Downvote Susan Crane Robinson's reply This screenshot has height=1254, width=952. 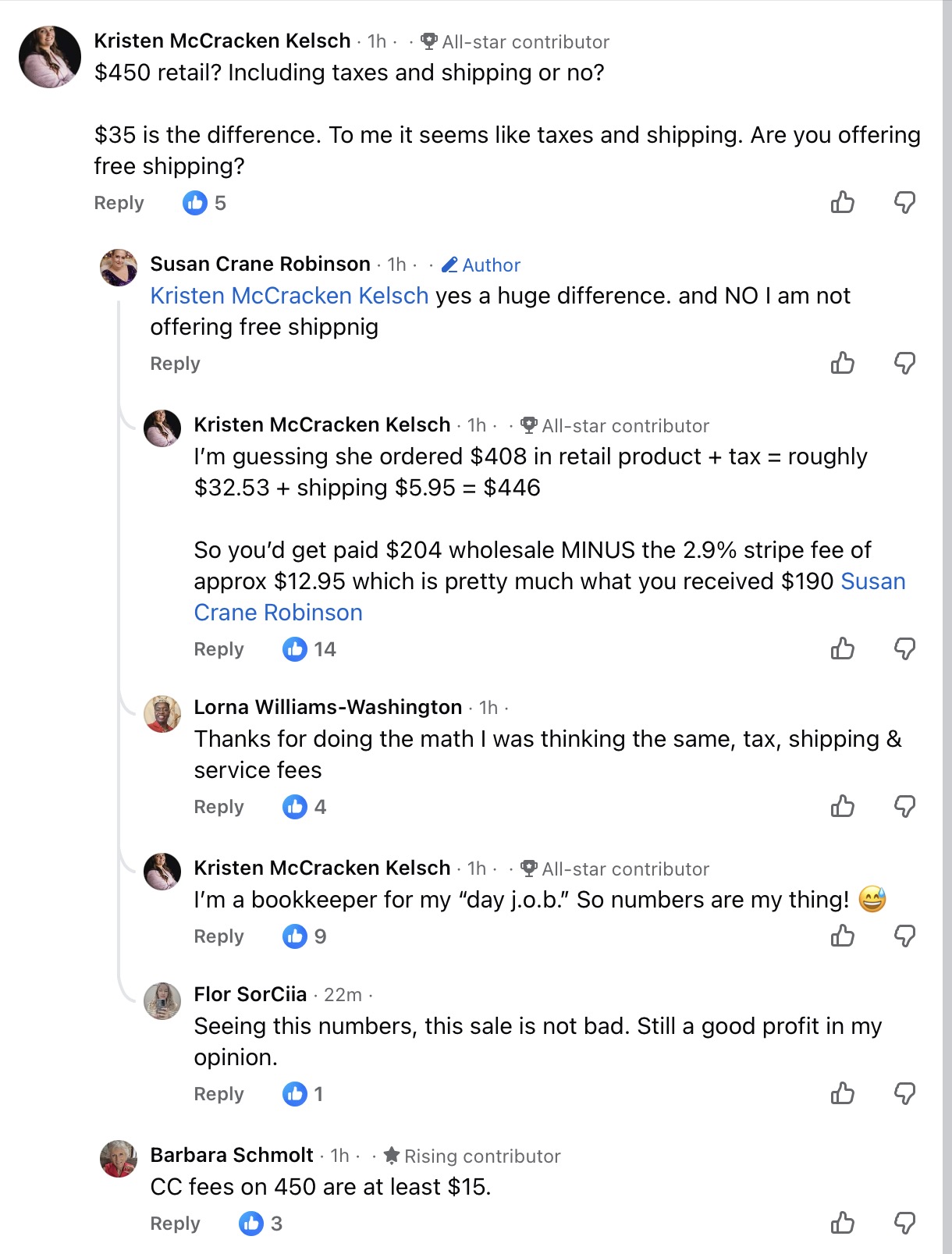click(x=904, y=363)
